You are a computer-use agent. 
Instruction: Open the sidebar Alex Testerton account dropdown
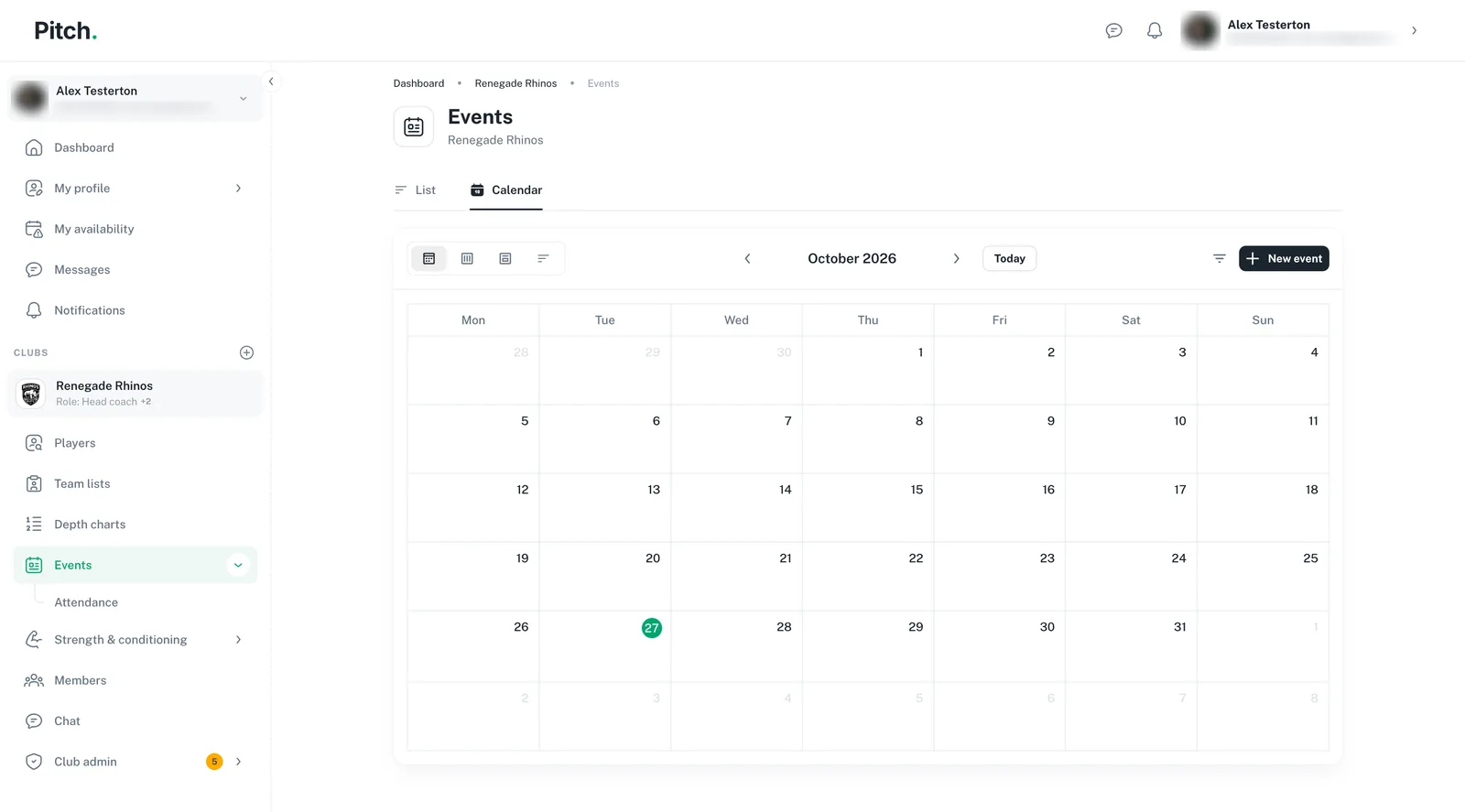(136, 98)
